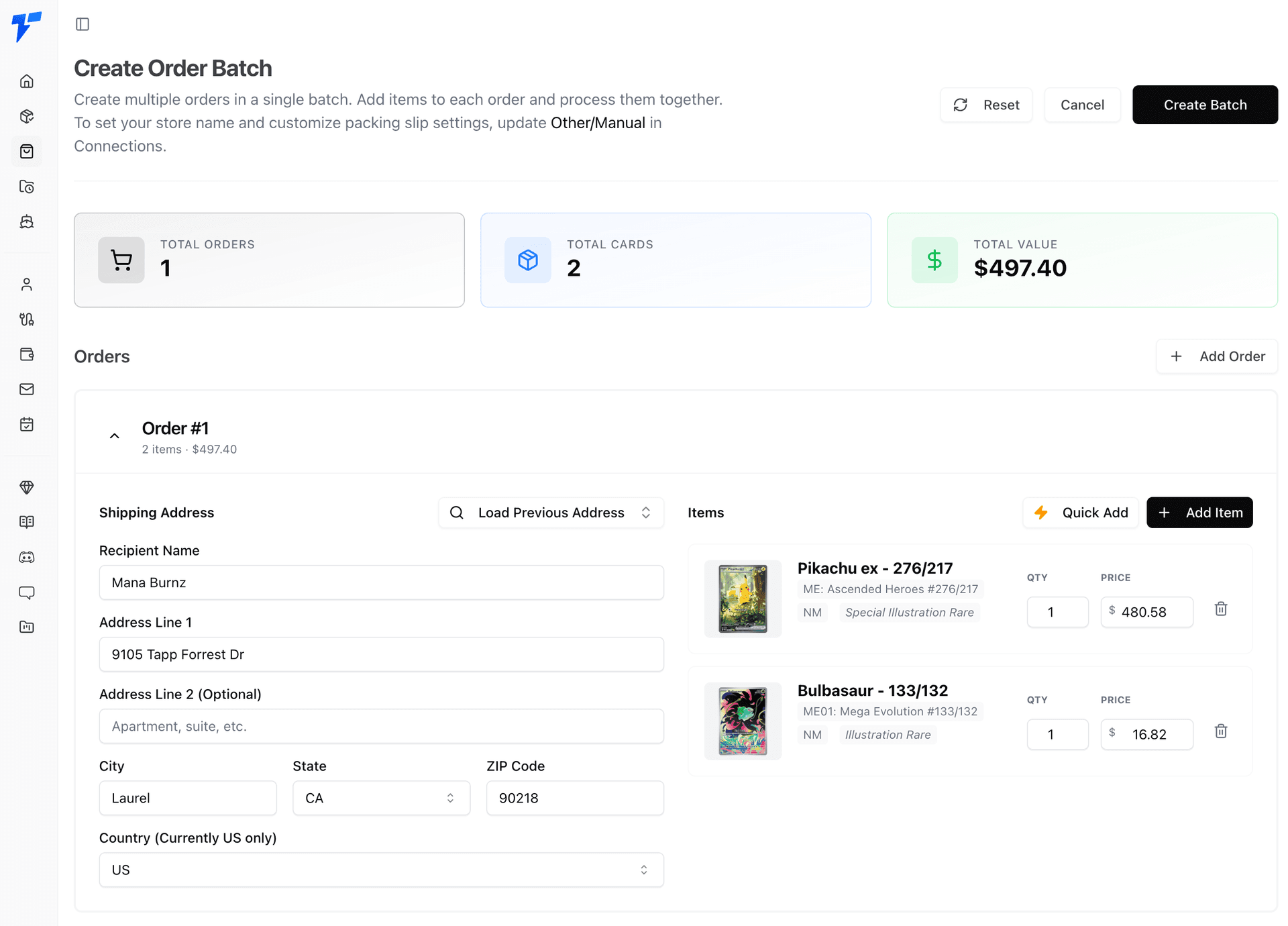Open the Country dropdown showing US

tap(380, 870)
